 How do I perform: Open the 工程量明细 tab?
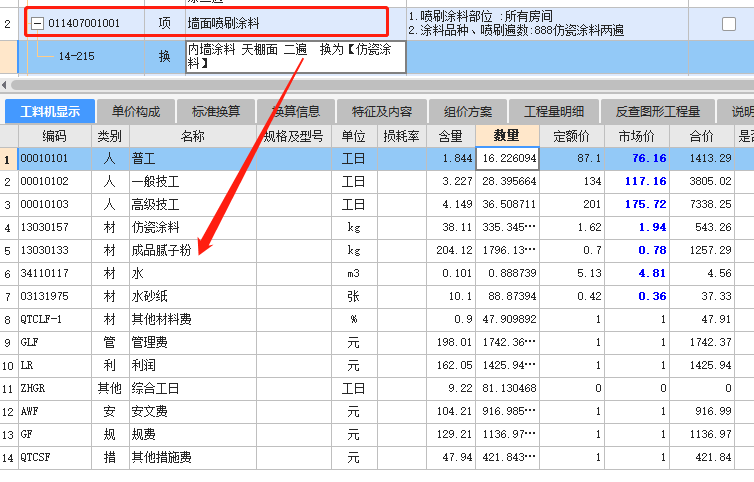pos(553,112)
